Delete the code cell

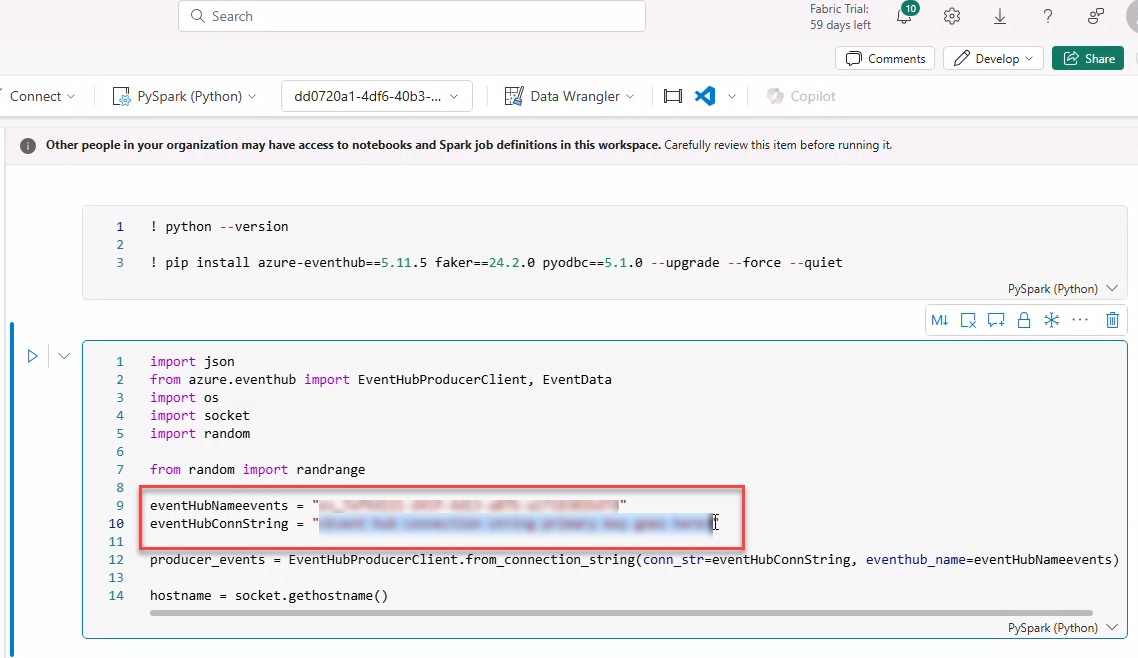1112,320
